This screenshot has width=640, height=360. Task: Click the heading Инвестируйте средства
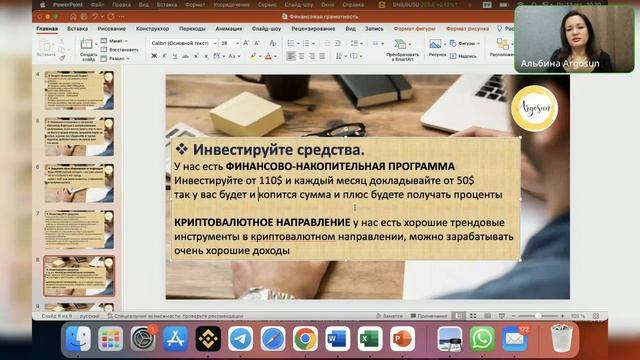[278, 149]
